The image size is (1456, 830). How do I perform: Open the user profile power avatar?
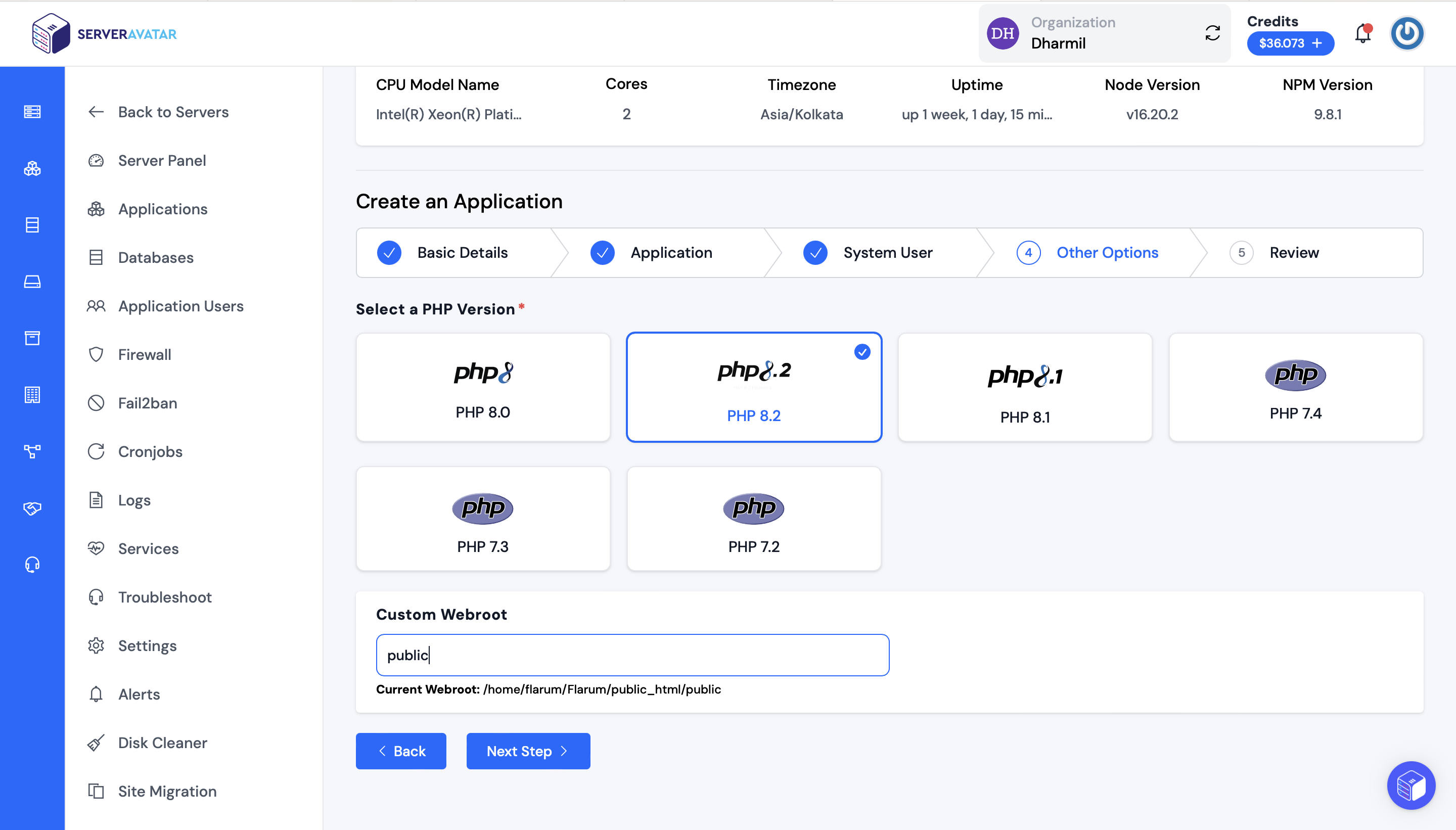point(1407,33)
